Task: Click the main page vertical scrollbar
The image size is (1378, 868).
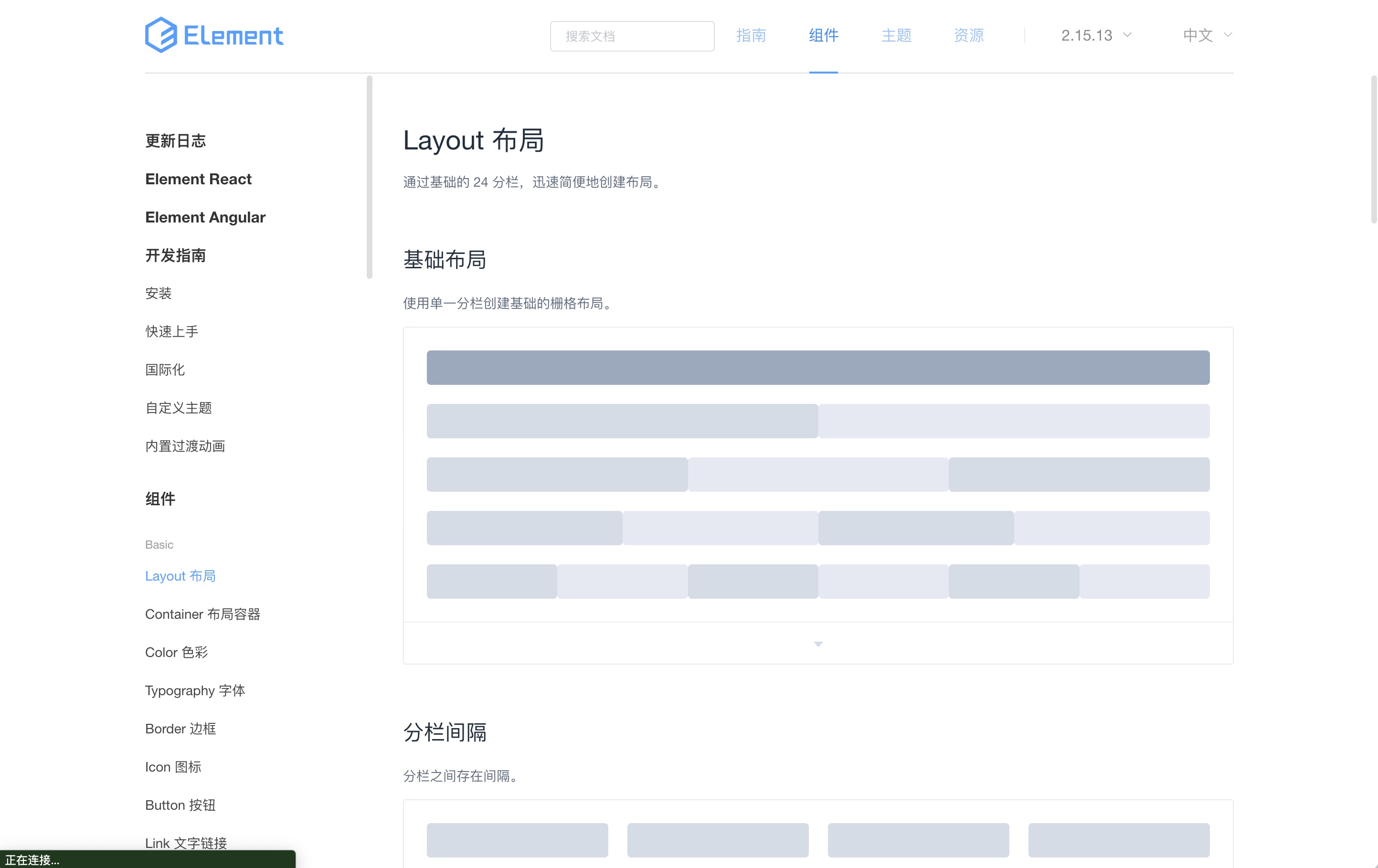Action: [1373, 149]
